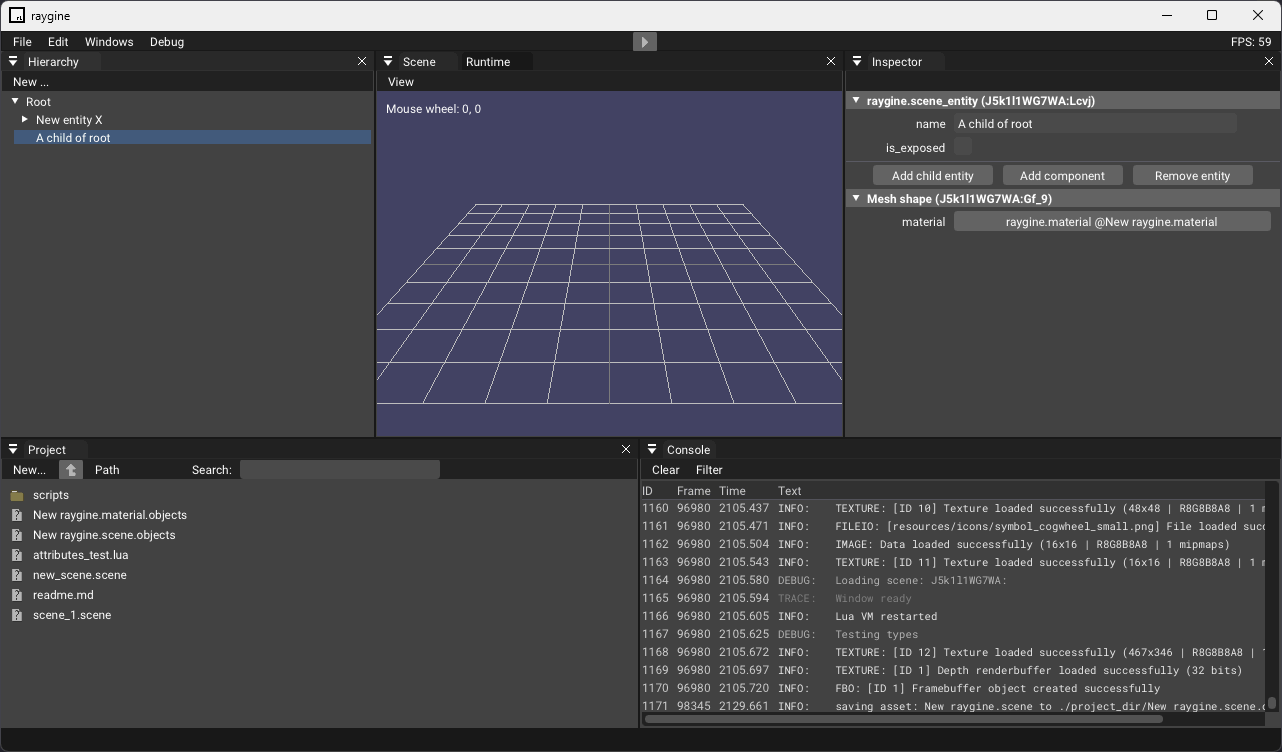1282x752 pixels.
Task: Click the file icon for New raygine.scene.objects
Action: coord(17,535)
